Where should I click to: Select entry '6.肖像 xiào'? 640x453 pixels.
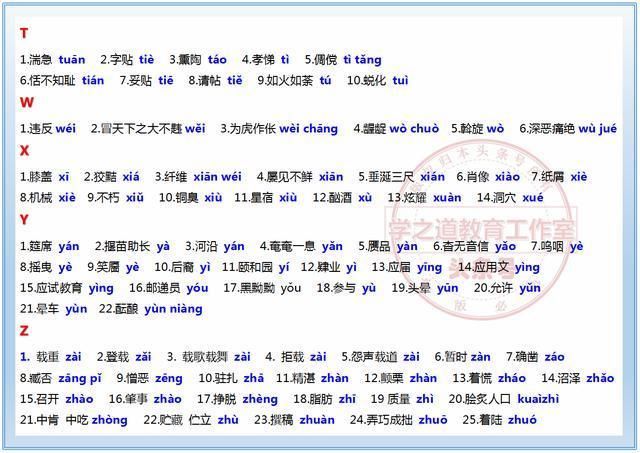coord(488,177)
